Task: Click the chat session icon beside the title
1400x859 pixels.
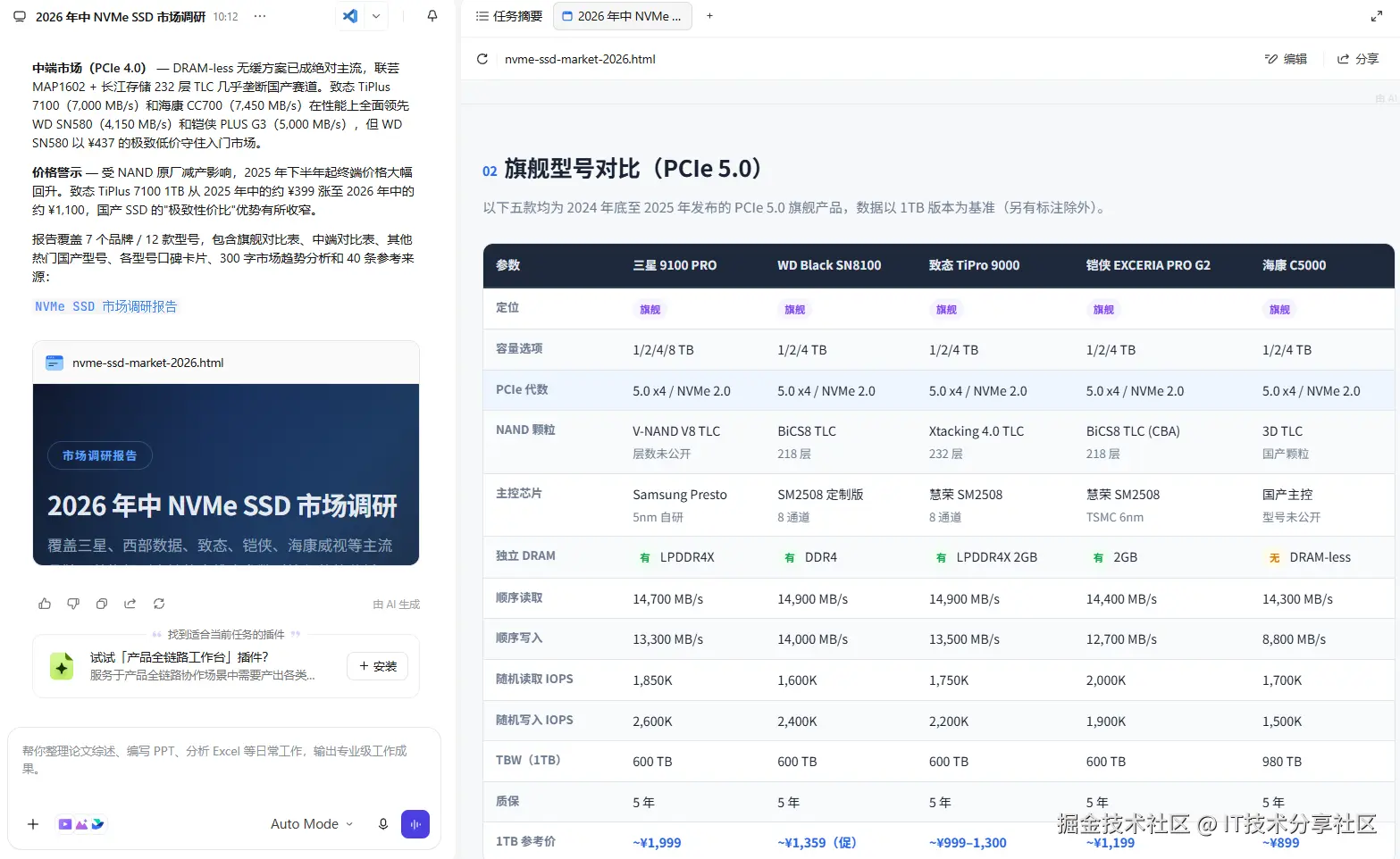Action: click(20, 16)
